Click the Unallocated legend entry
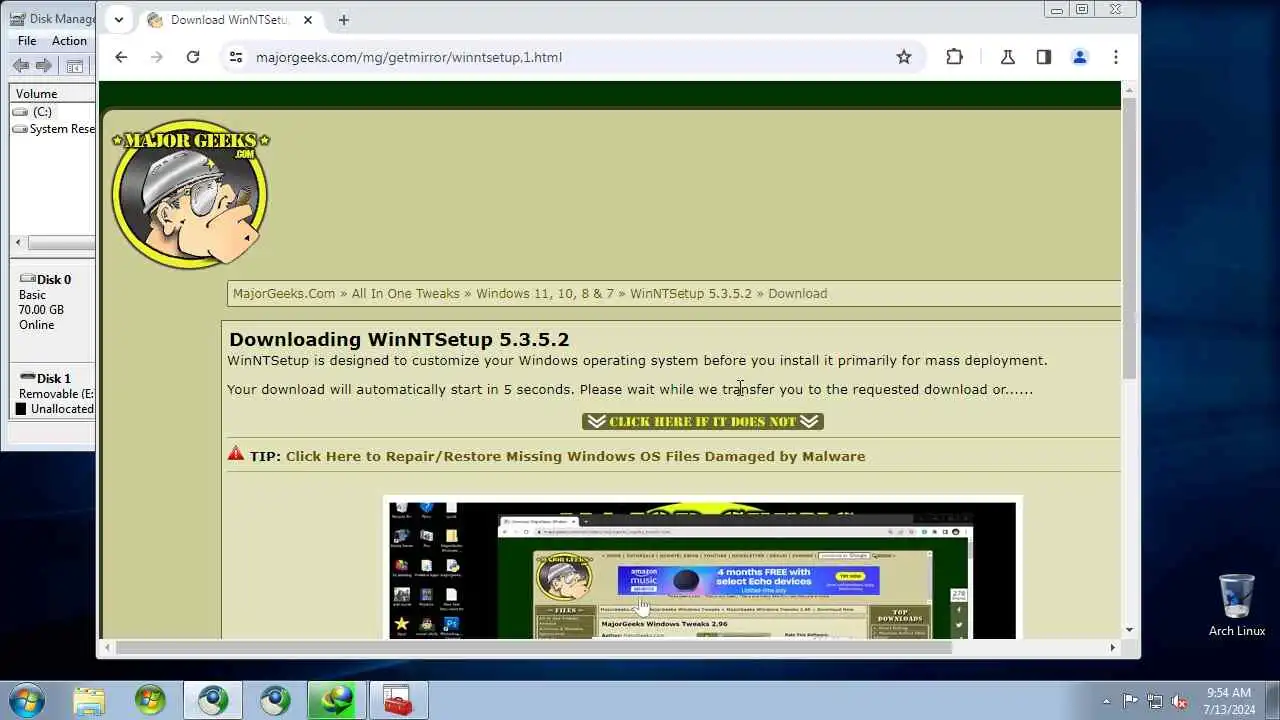This screenshot has width=1280, height=720. click(55, 409)
